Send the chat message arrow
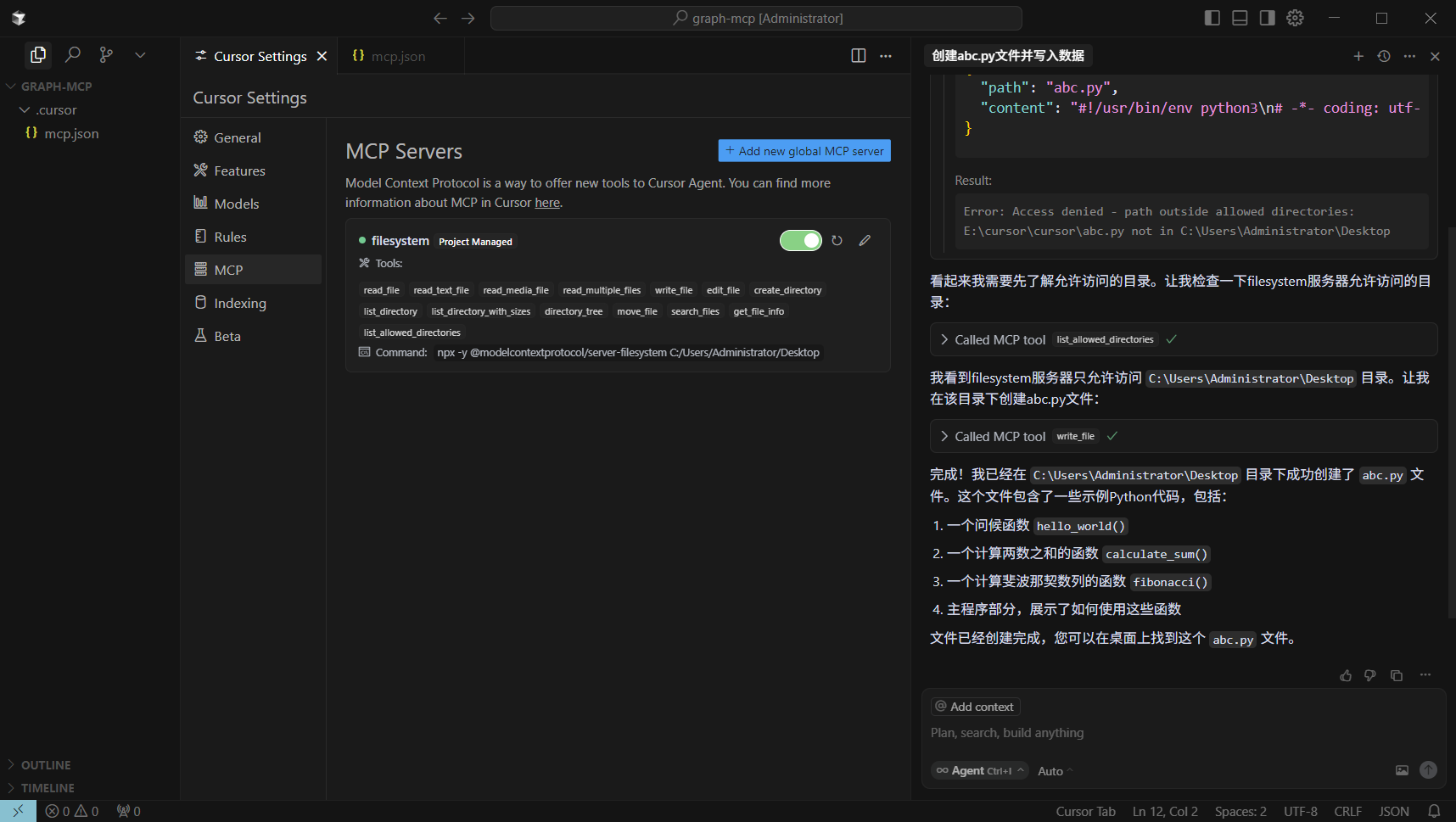Image resolution: width=1456 pixels, height=822 pixels. click(1429, 770)
